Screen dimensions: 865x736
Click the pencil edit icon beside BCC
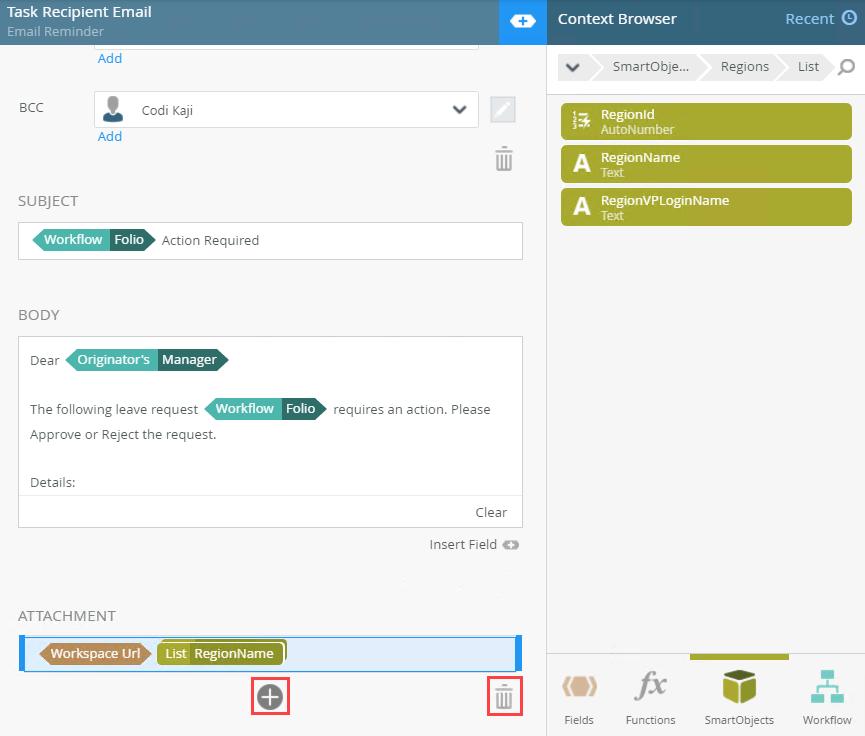pos(503,110)
